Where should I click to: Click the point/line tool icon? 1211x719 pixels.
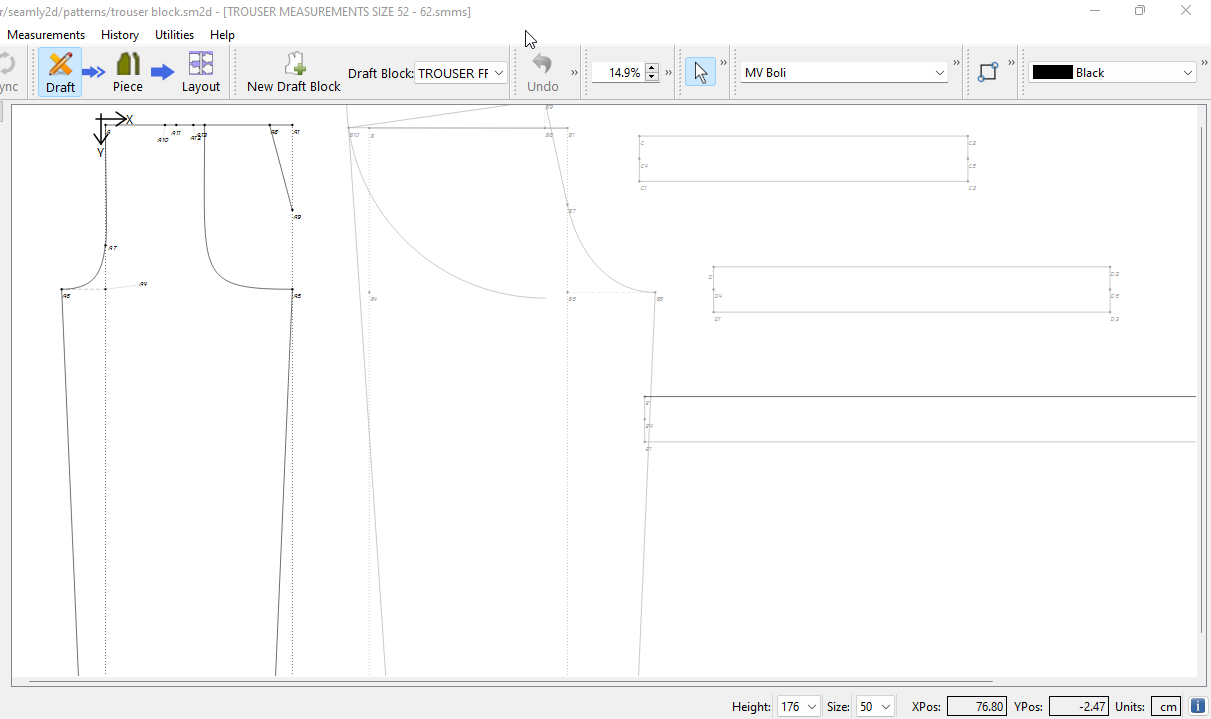988,72
